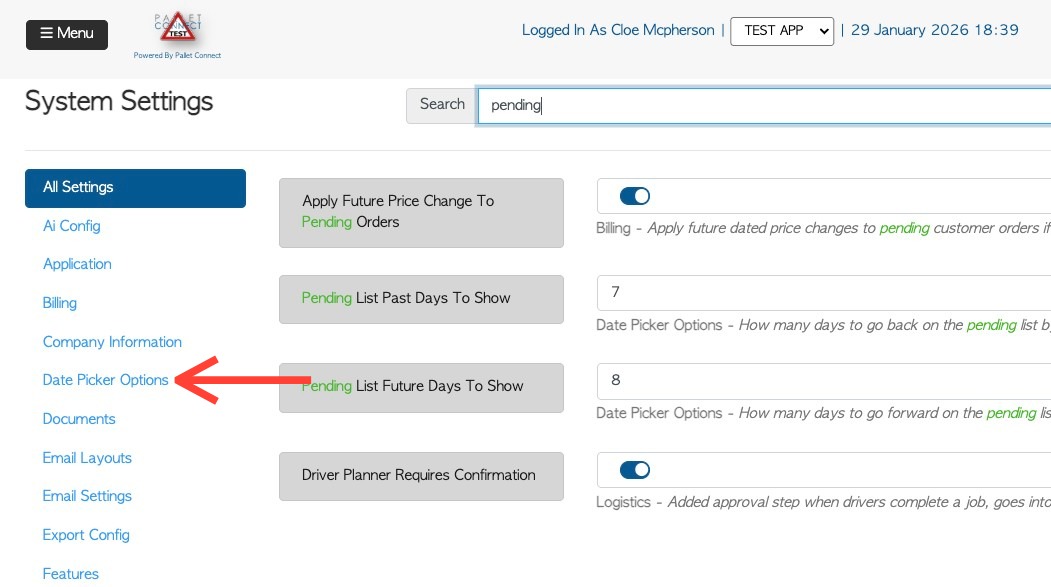Toggle Apply Future Price Change To Pending Orders
1051x587 pixels.
(635, 197)
